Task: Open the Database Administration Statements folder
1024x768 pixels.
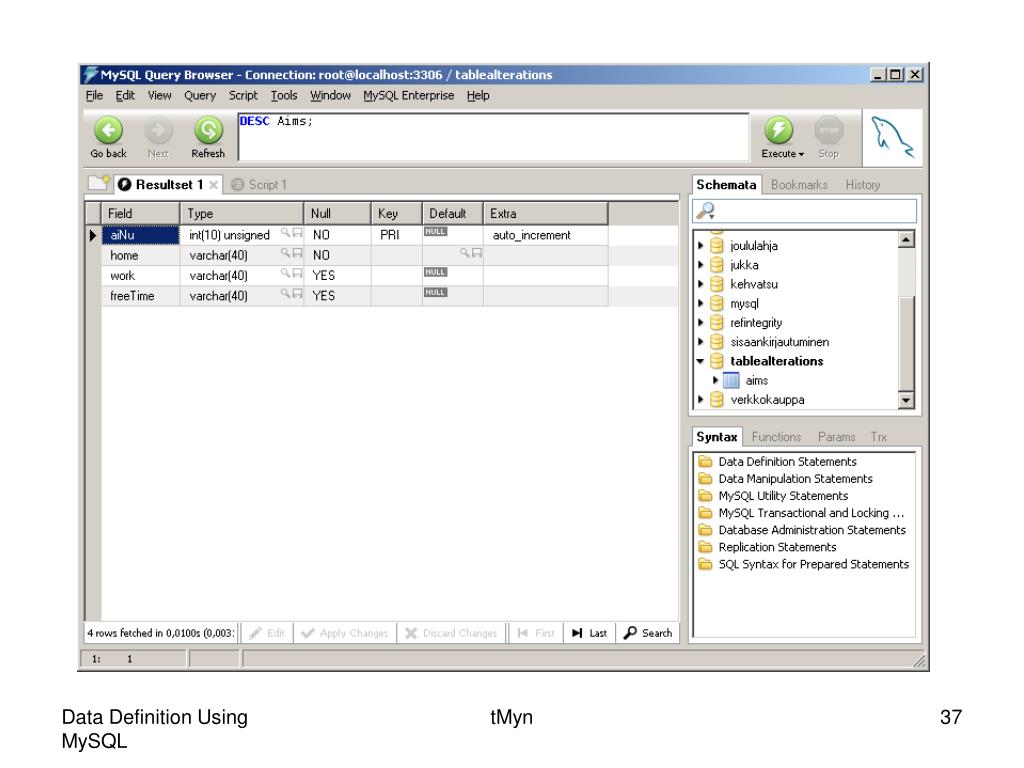Action: point(705,530)
